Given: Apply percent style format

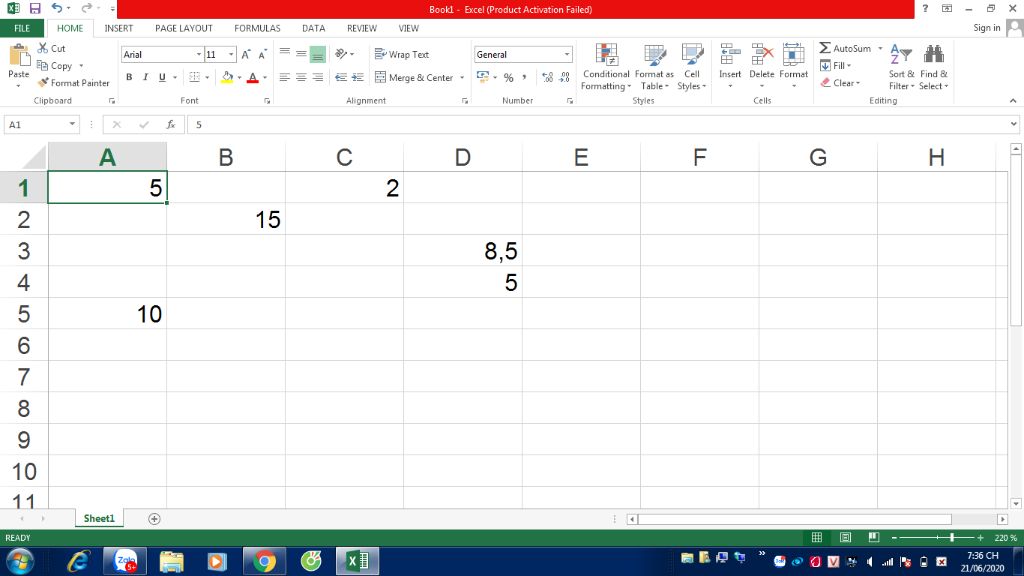Looking at the screenshot, I should coord(508,77).
